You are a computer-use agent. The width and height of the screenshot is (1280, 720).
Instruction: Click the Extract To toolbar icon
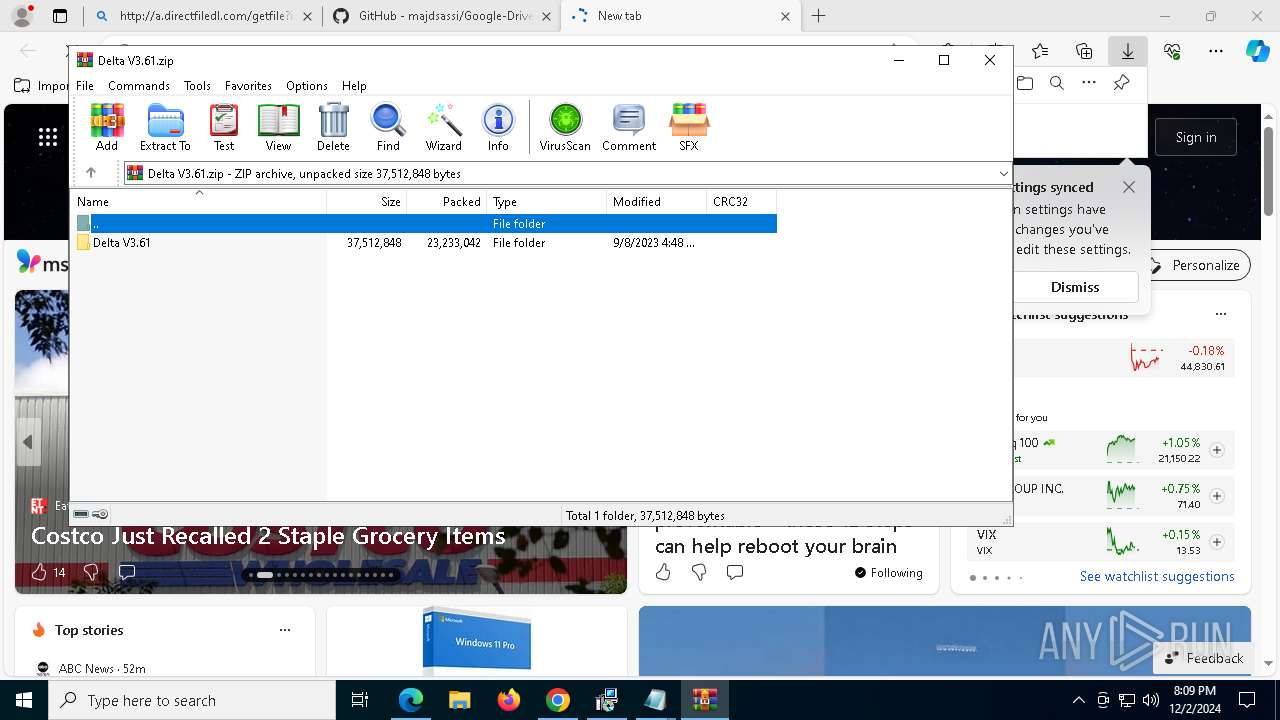[x=165, y=127]
